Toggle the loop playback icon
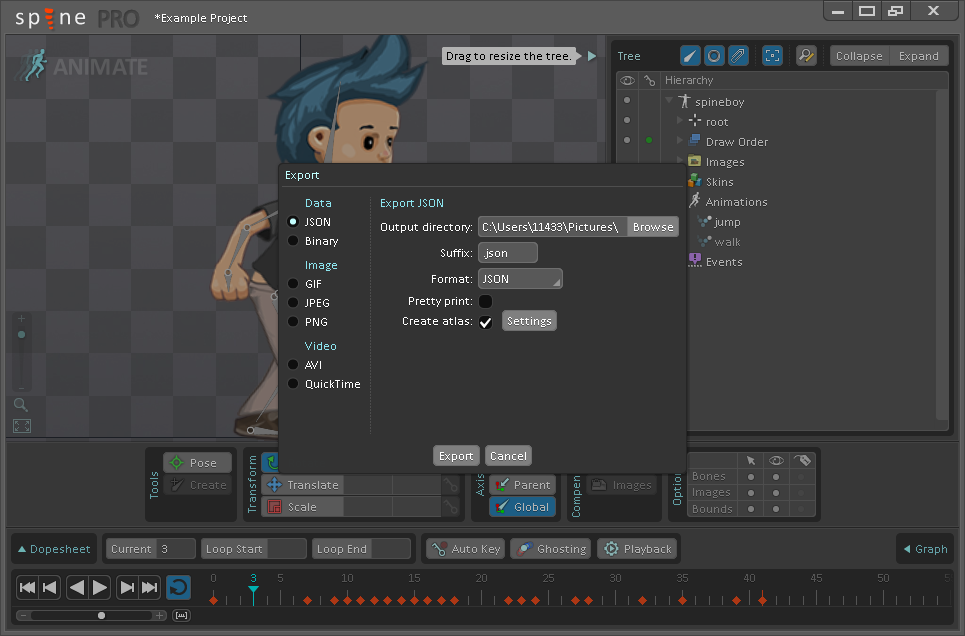Screen dimensions: 965x636 tap(178, 587)
